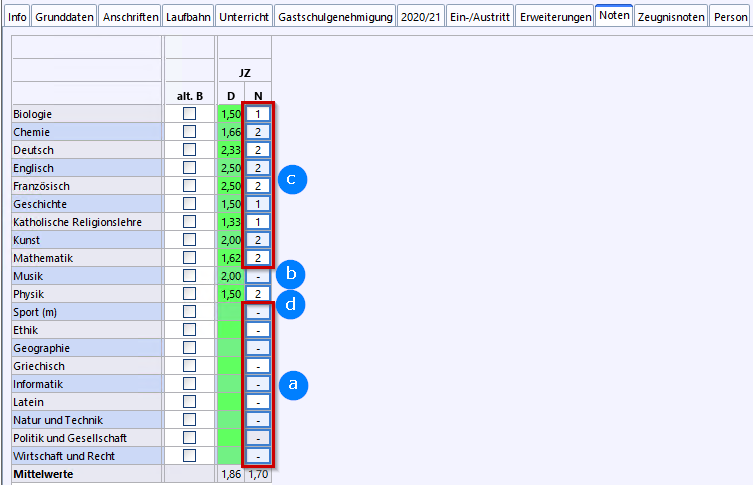The image size is (753, 485).
Task: Check alt. B for Natur und Technik
Action: tap(190, 420)
